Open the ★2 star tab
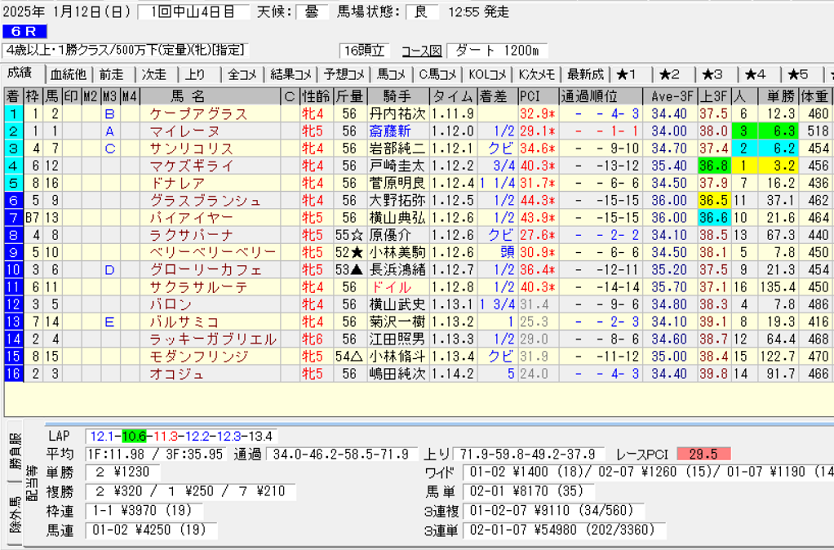The image size is (834, 550). 670,74
